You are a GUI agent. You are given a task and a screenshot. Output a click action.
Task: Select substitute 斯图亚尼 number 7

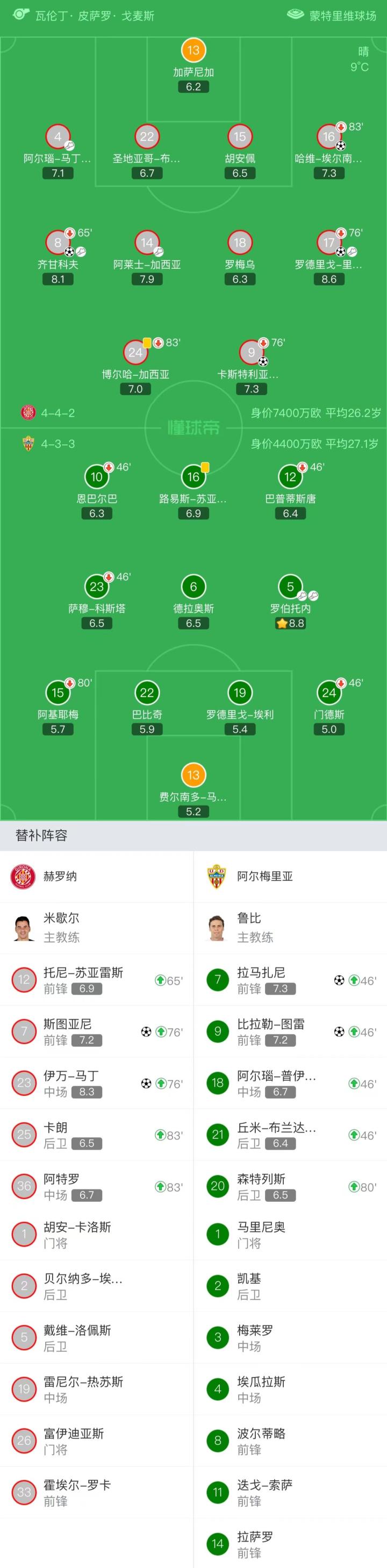pyautogui.click(x=24, y=1032)
